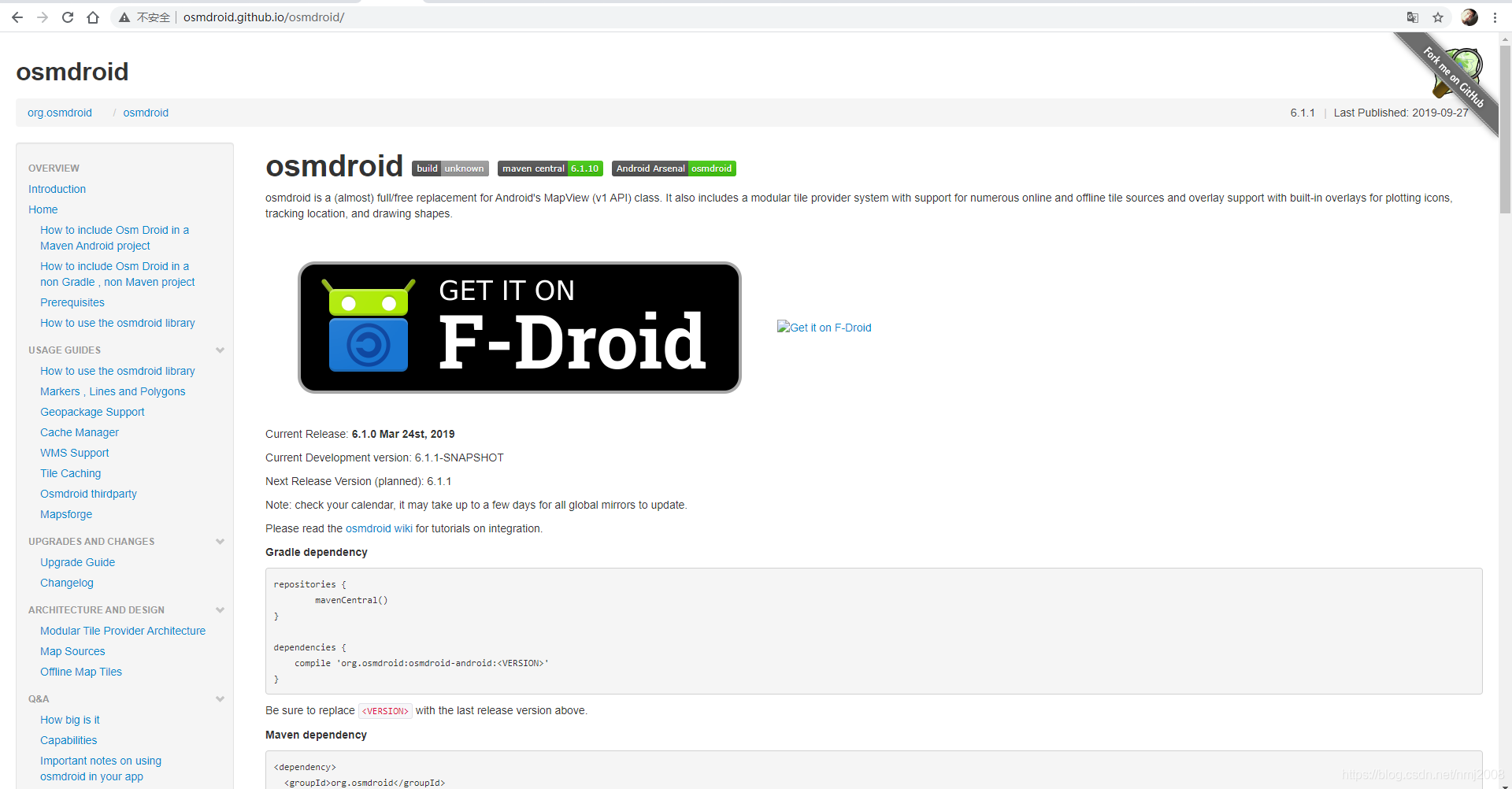1512x789 pixels.
Task: Open the user profile avatar
Action: click(x=1469, y=17)
